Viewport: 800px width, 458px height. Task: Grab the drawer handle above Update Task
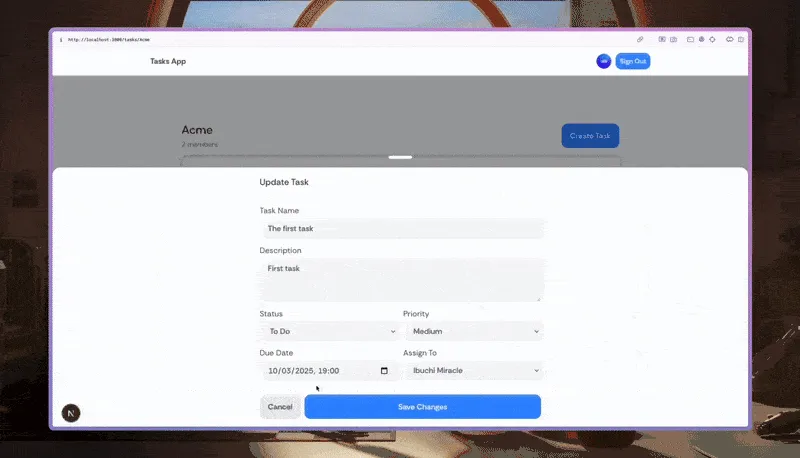pyautogui.click(x=400, y=157)
